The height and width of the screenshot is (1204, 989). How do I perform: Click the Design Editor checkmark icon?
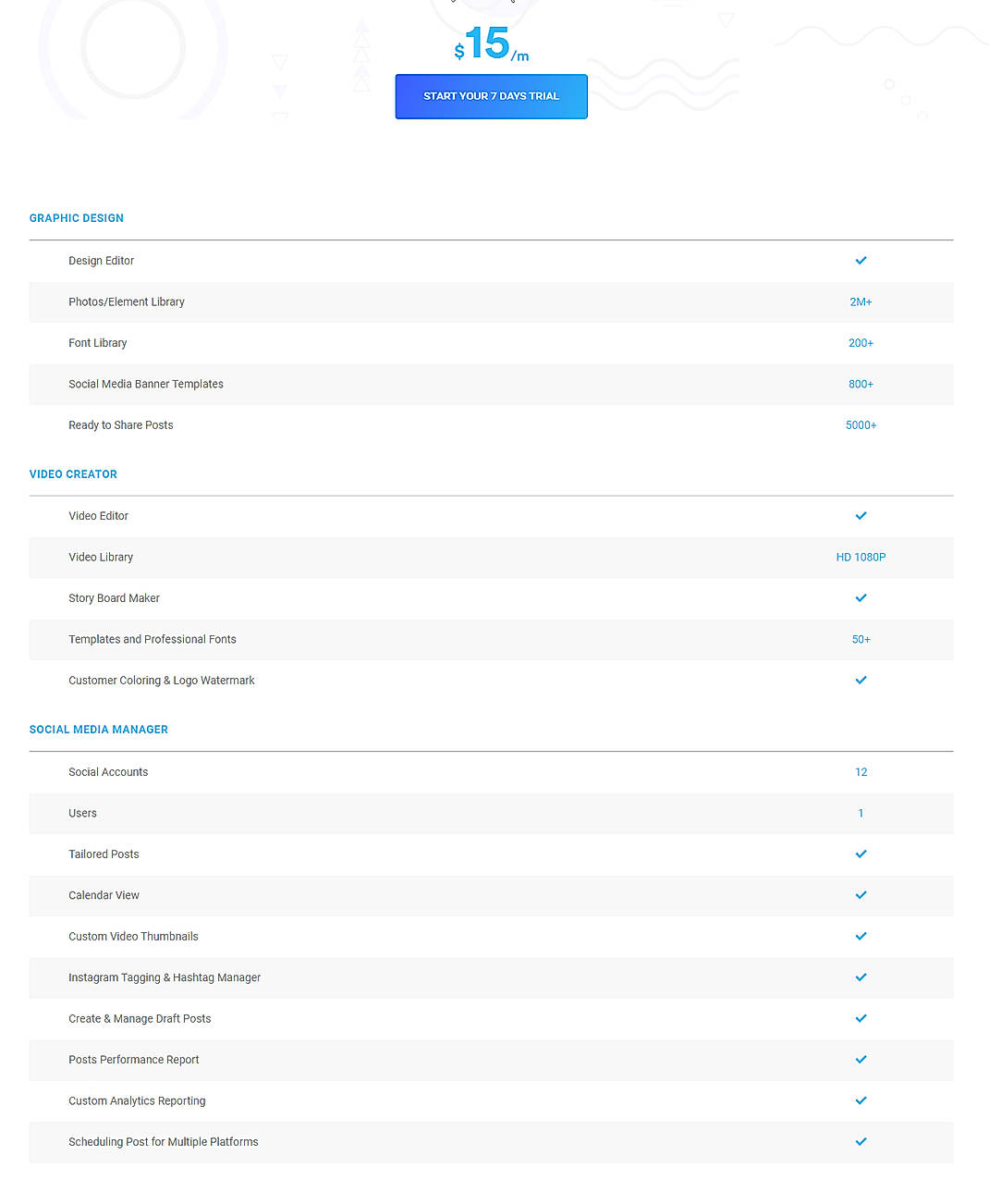click(861, 260)
